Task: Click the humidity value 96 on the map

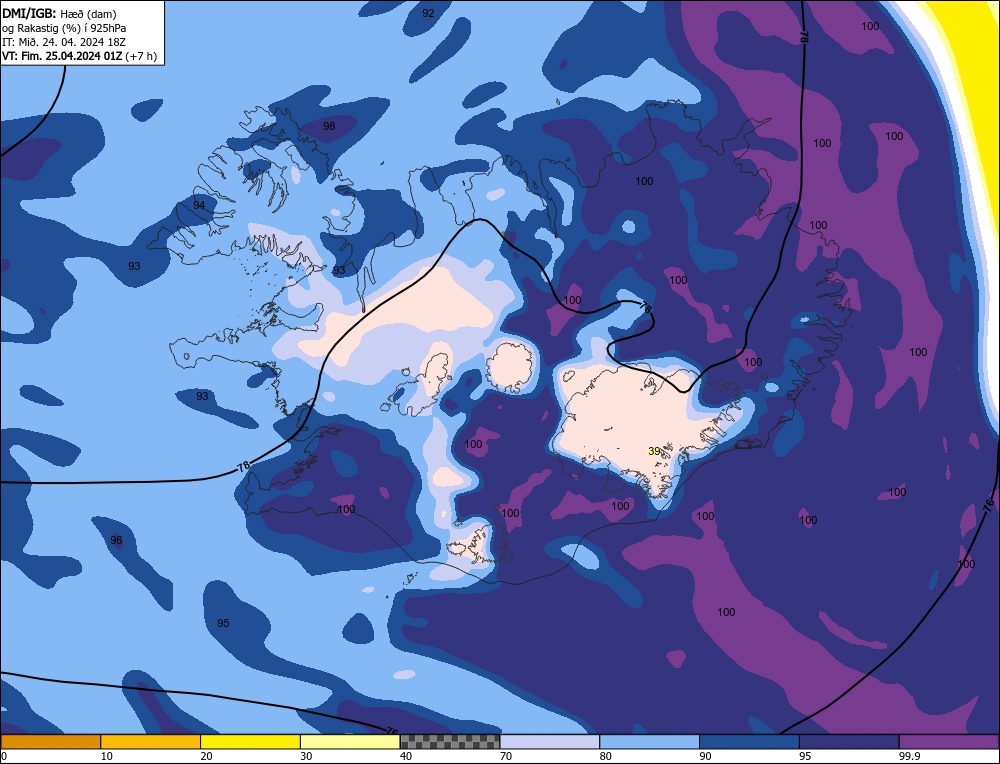Action: coord(115,540)
